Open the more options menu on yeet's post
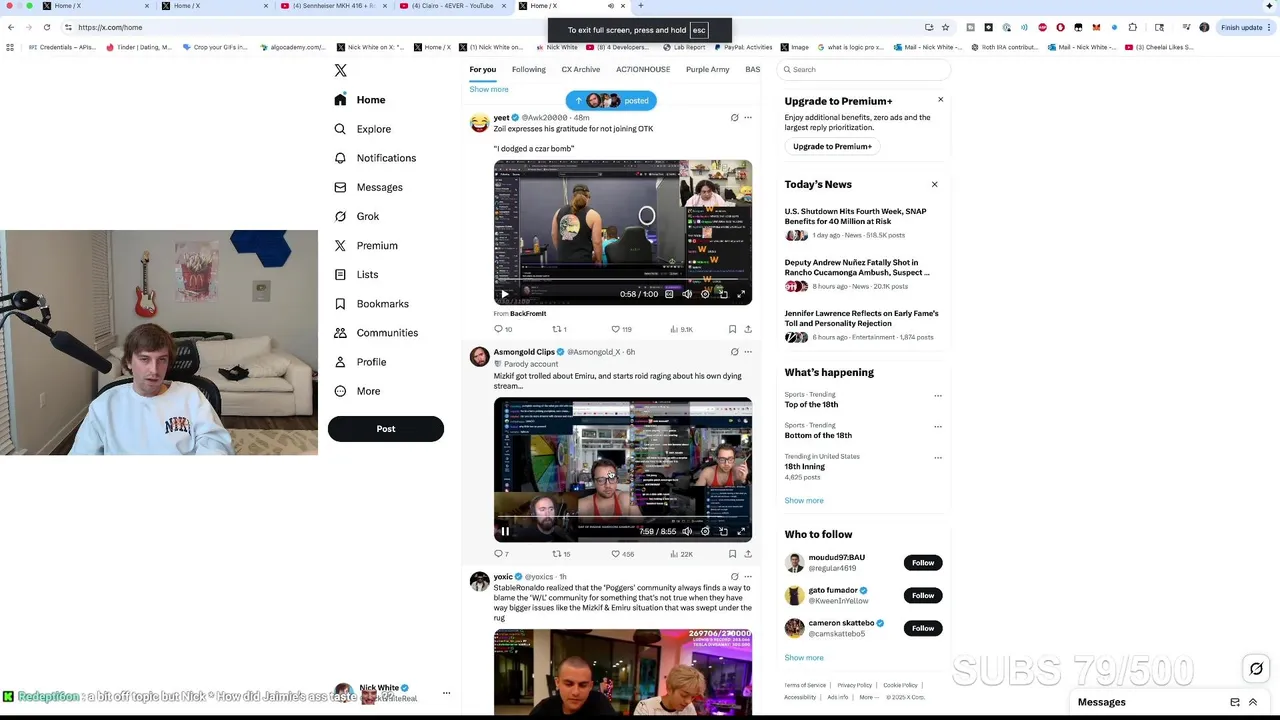The height and width of the screenshot is (720, 1280). pos(748,117)
